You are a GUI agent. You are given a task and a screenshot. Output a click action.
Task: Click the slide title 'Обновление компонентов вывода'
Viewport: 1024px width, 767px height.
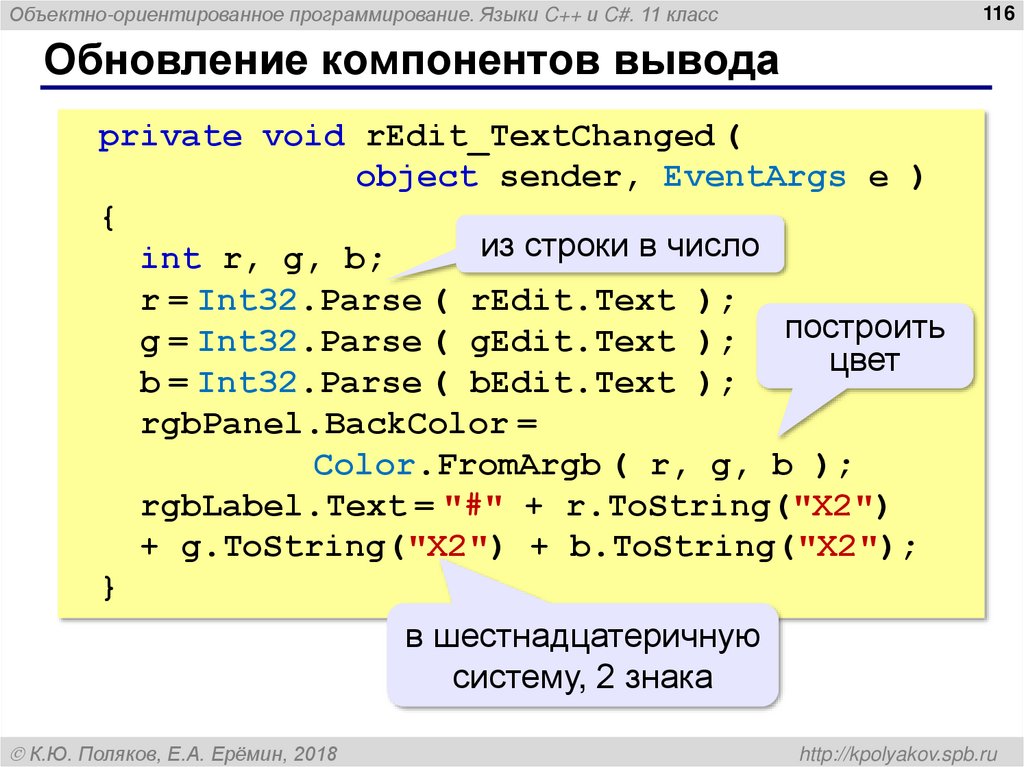pyautogui.click(x=411, y=60)
